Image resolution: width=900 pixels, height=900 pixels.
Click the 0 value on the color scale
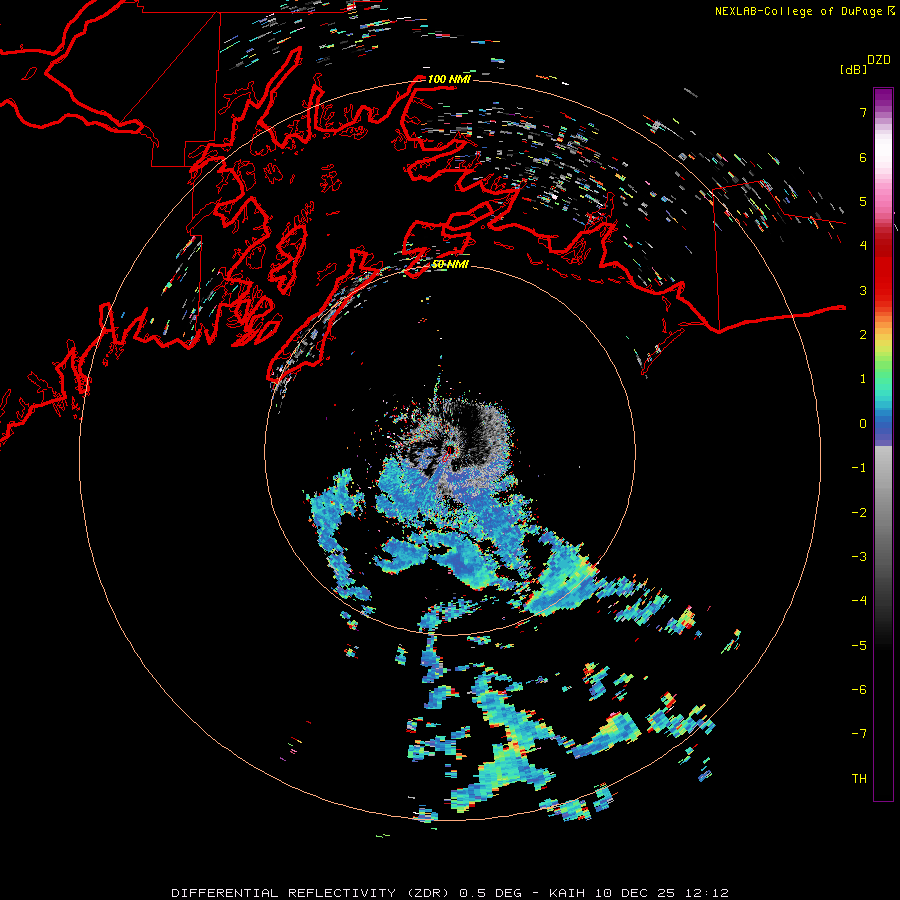tap(863, 424)
